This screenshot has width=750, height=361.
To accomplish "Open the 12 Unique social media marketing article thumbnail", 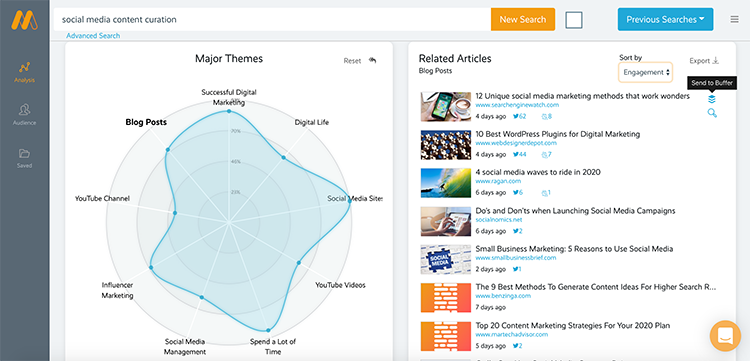I will [446, 107].
